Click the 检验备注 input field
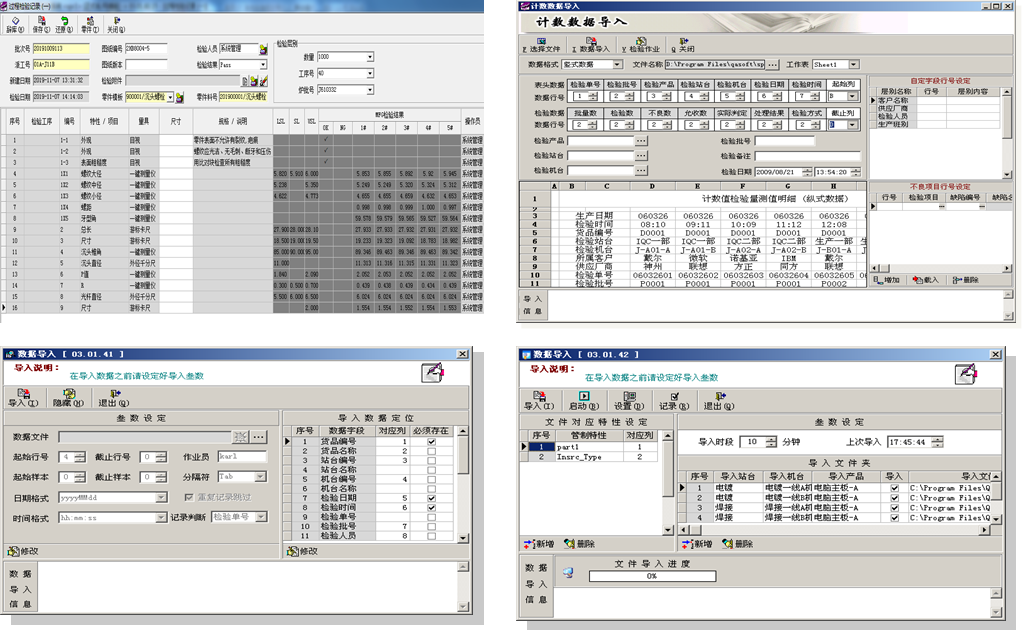Screen dimensions: 1022x630 pyautogui.click(x=807, y=156)
